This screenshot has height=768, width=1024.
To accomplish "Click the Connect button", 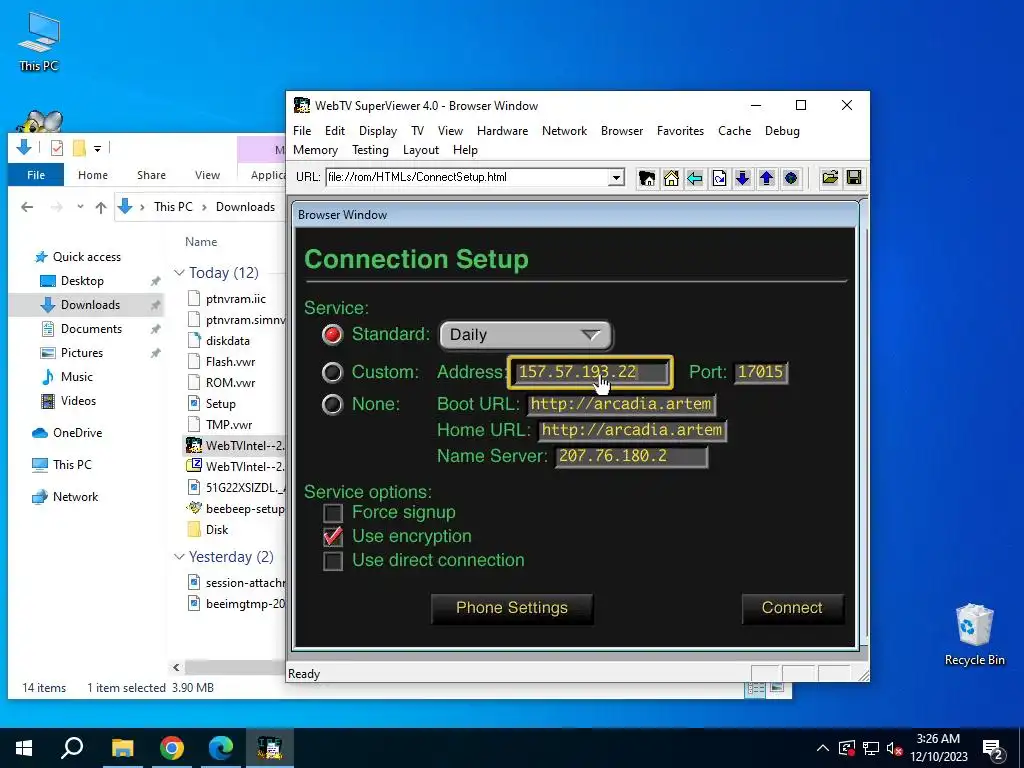I will click(792, 608).
